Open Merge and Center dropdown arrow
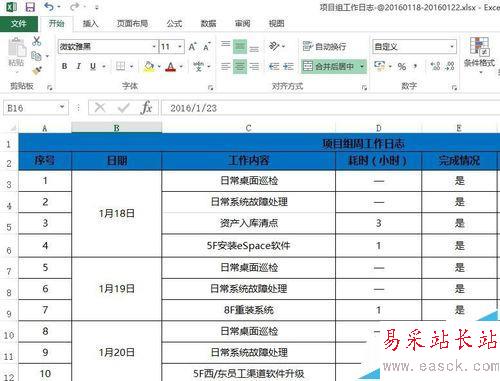 pyautogui.click(x=362, y=66)
